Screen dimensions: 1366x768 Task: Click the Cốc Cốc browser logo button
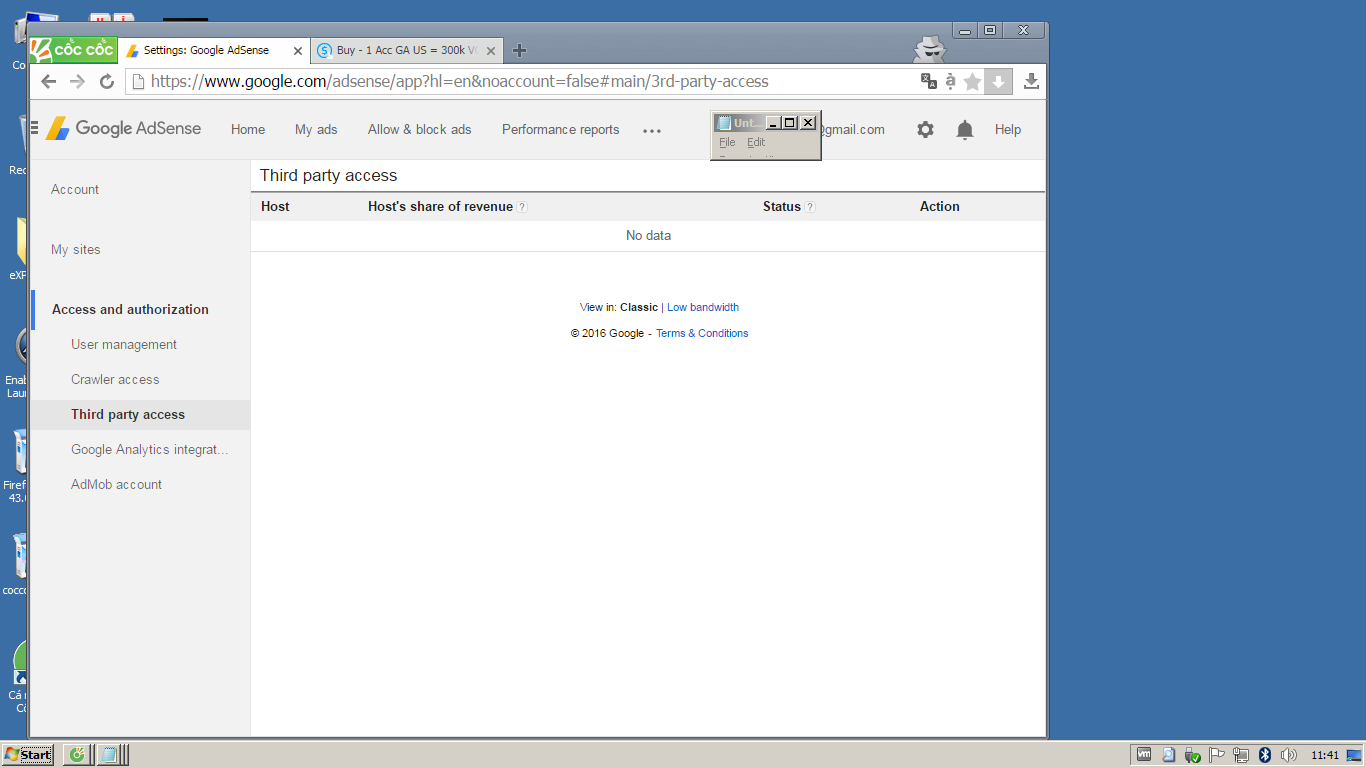[73, 50]
